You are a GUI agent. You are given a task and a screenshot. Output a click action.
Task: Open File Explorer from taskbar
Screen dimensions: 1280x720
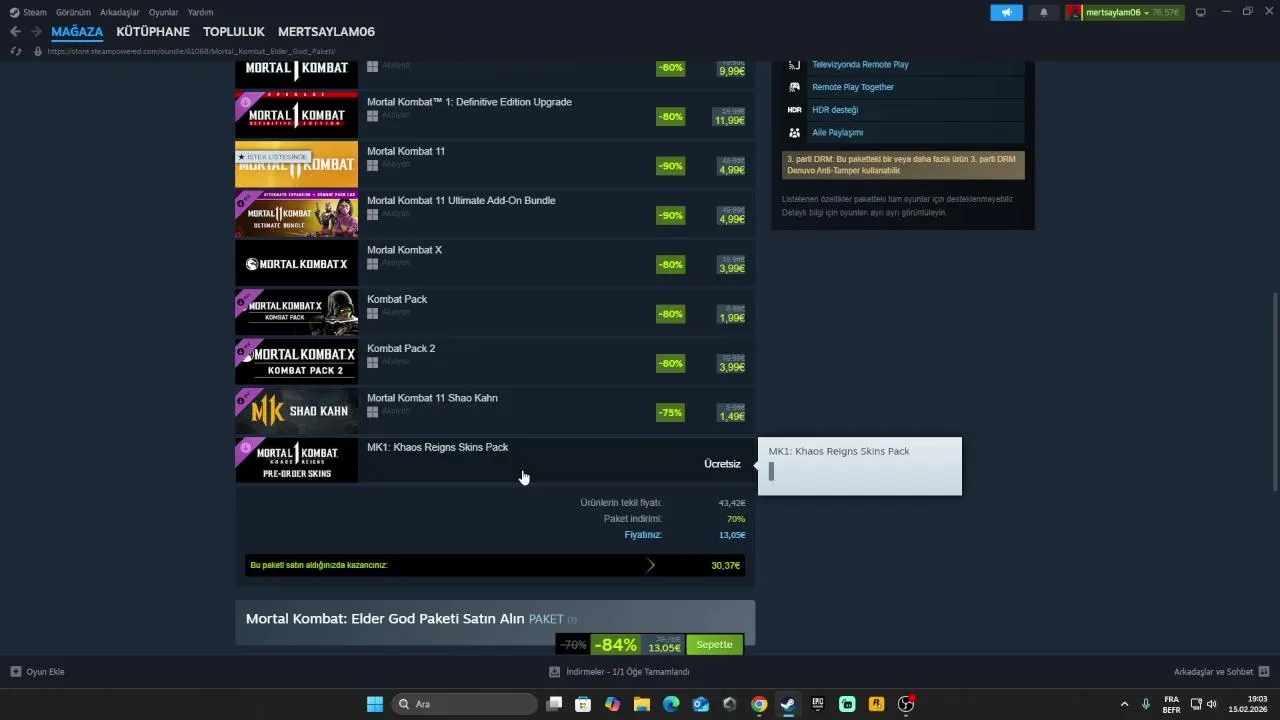642,704
